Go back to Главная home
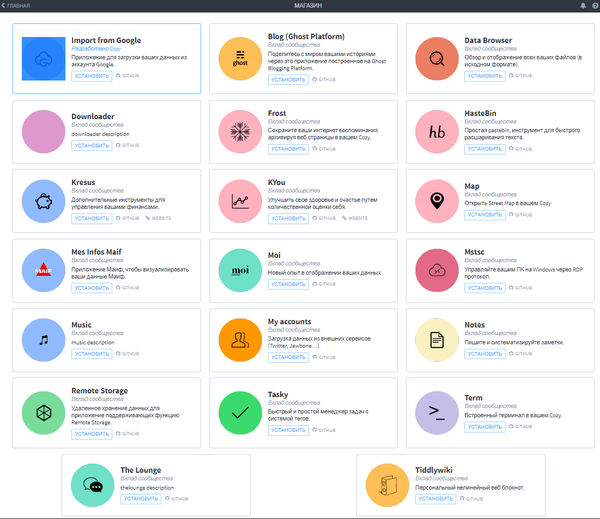 tap(16, 5)
